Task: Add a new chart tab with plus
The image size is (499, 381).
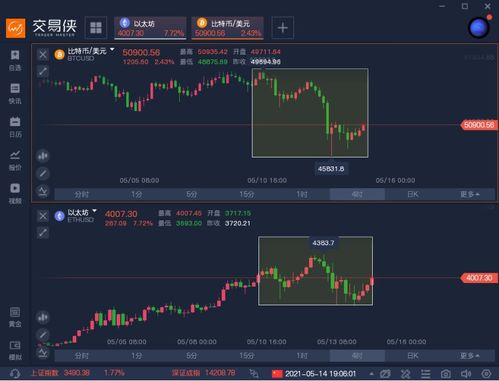Action: pos(283,28)
